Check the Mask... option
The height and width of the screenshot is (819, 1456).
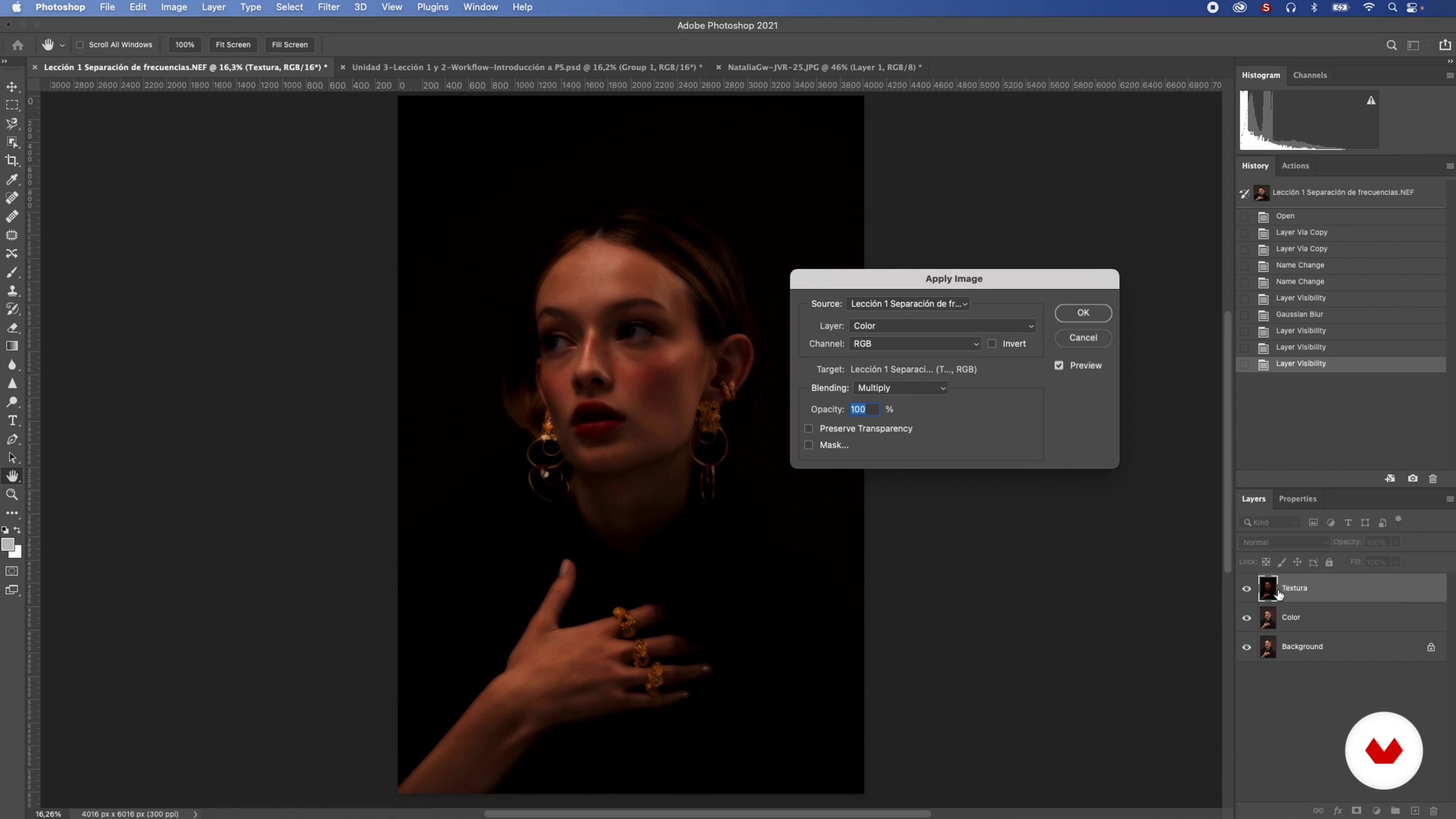[808, 445]
